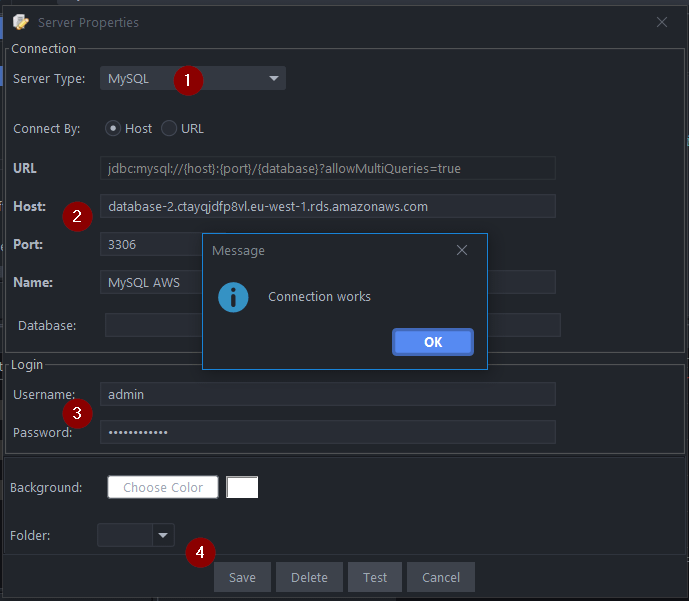The width and height of the screenshot is (689, 601).
Task: Click the Test button
Action: point(375,577)
